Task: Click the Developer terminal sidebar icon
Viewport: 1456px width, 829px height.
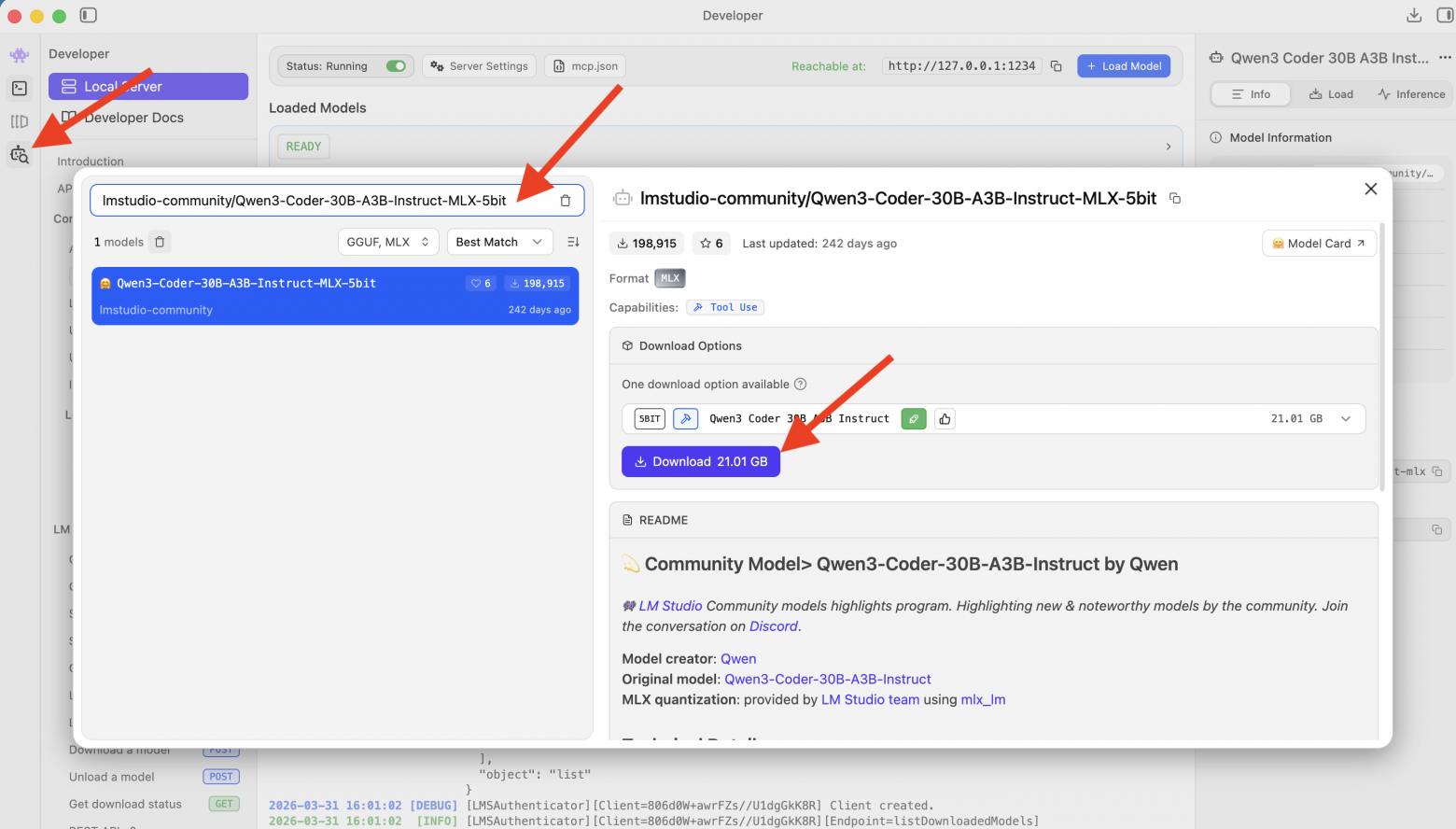Action: 20,89
